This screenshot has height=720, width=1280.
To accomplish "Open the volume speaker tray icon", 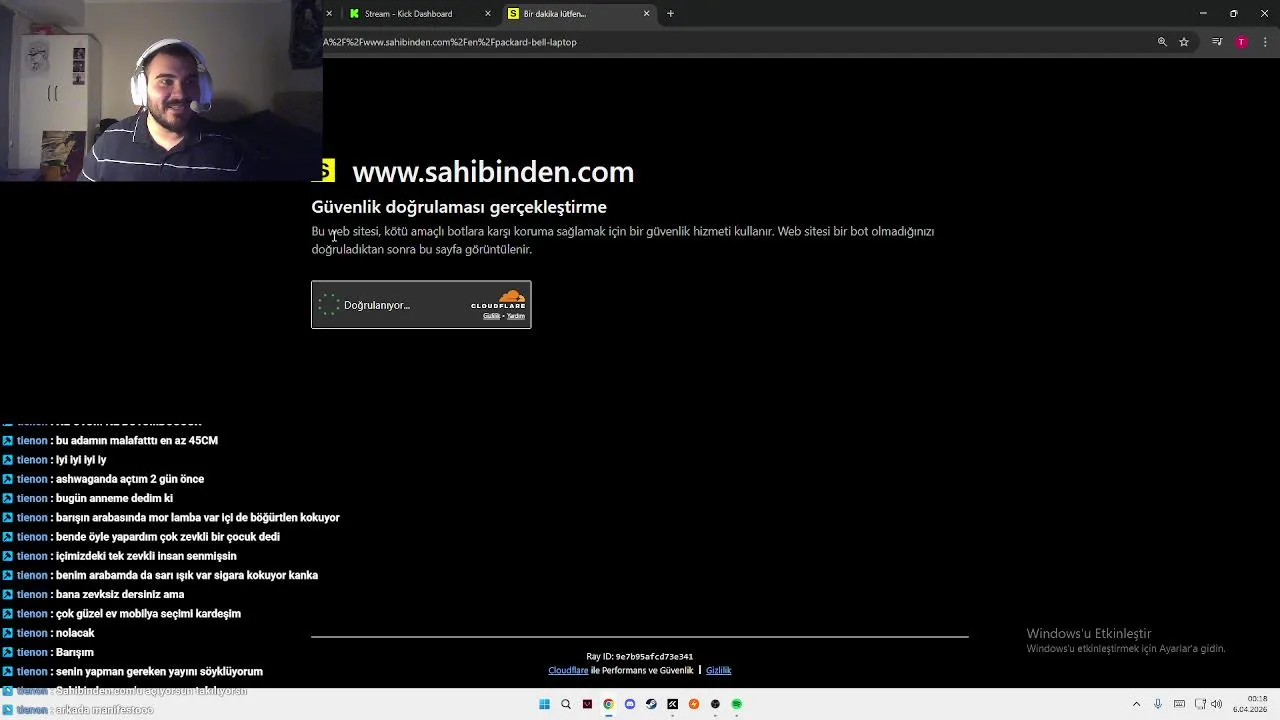I will point(1217,704).
